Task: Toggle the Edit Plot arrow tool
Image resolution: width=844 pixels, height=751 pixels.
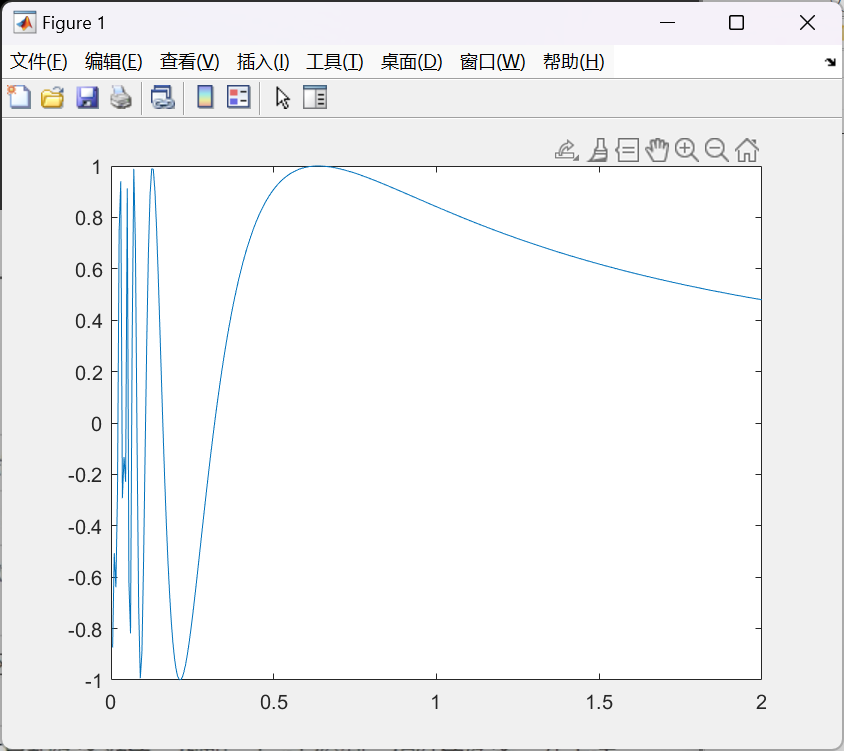Action: [x=283, y=97]
